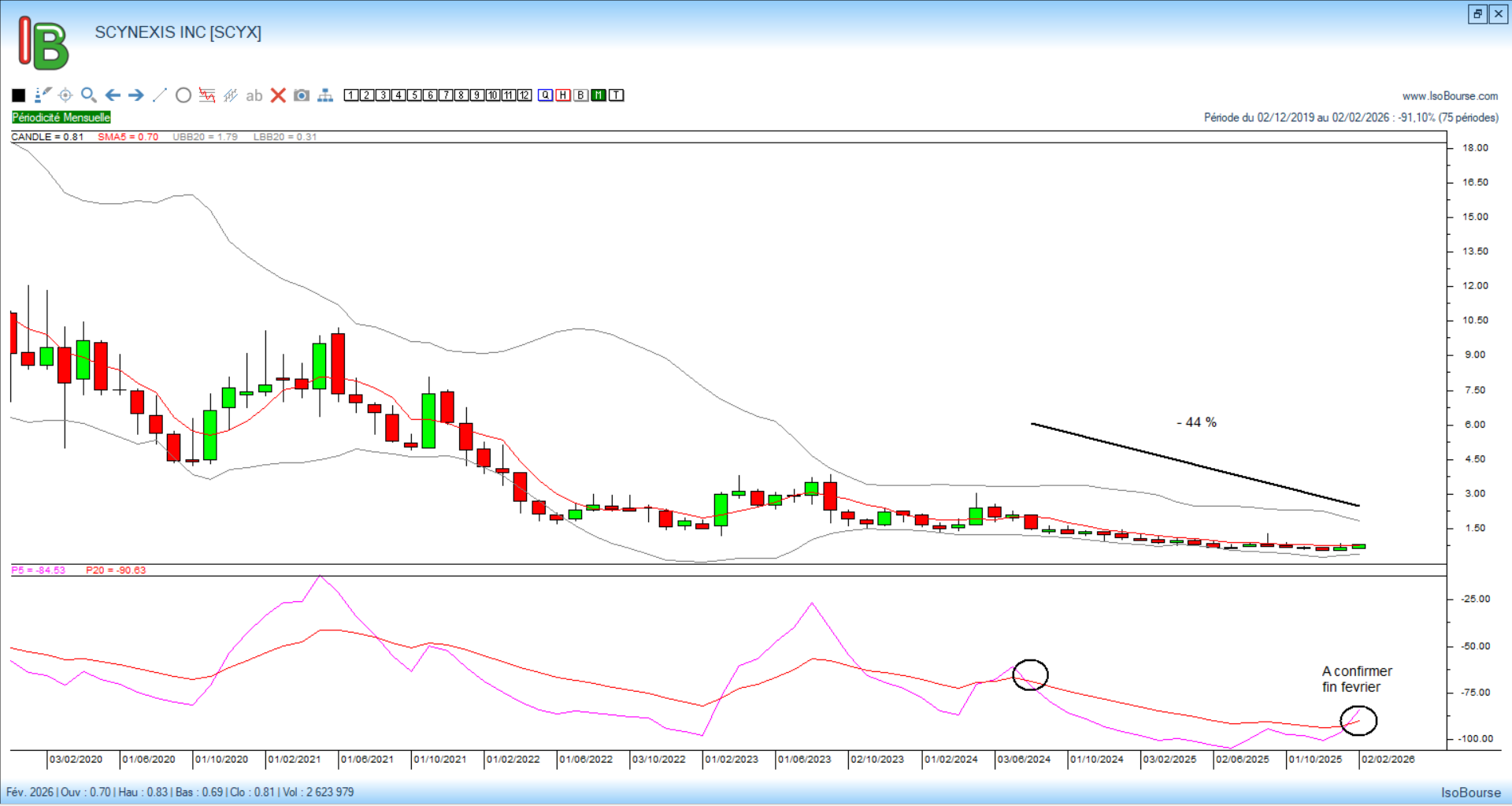
Task: Toggle the H hebdomadaire periodicity button
Action: [x=563, y=95]
